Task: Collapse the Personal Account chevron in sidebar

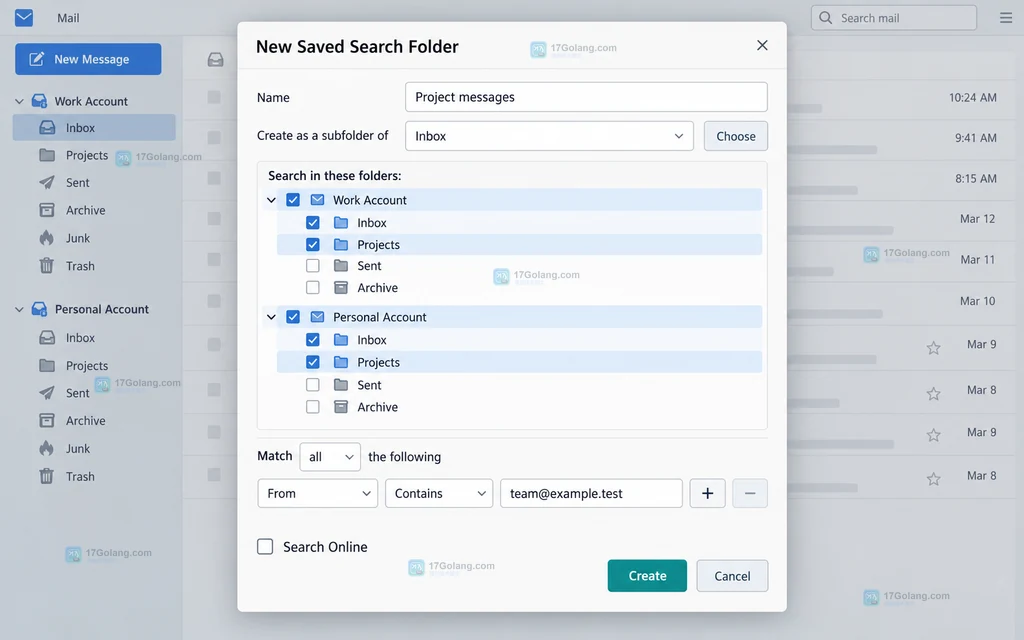Action: point(20,309)
